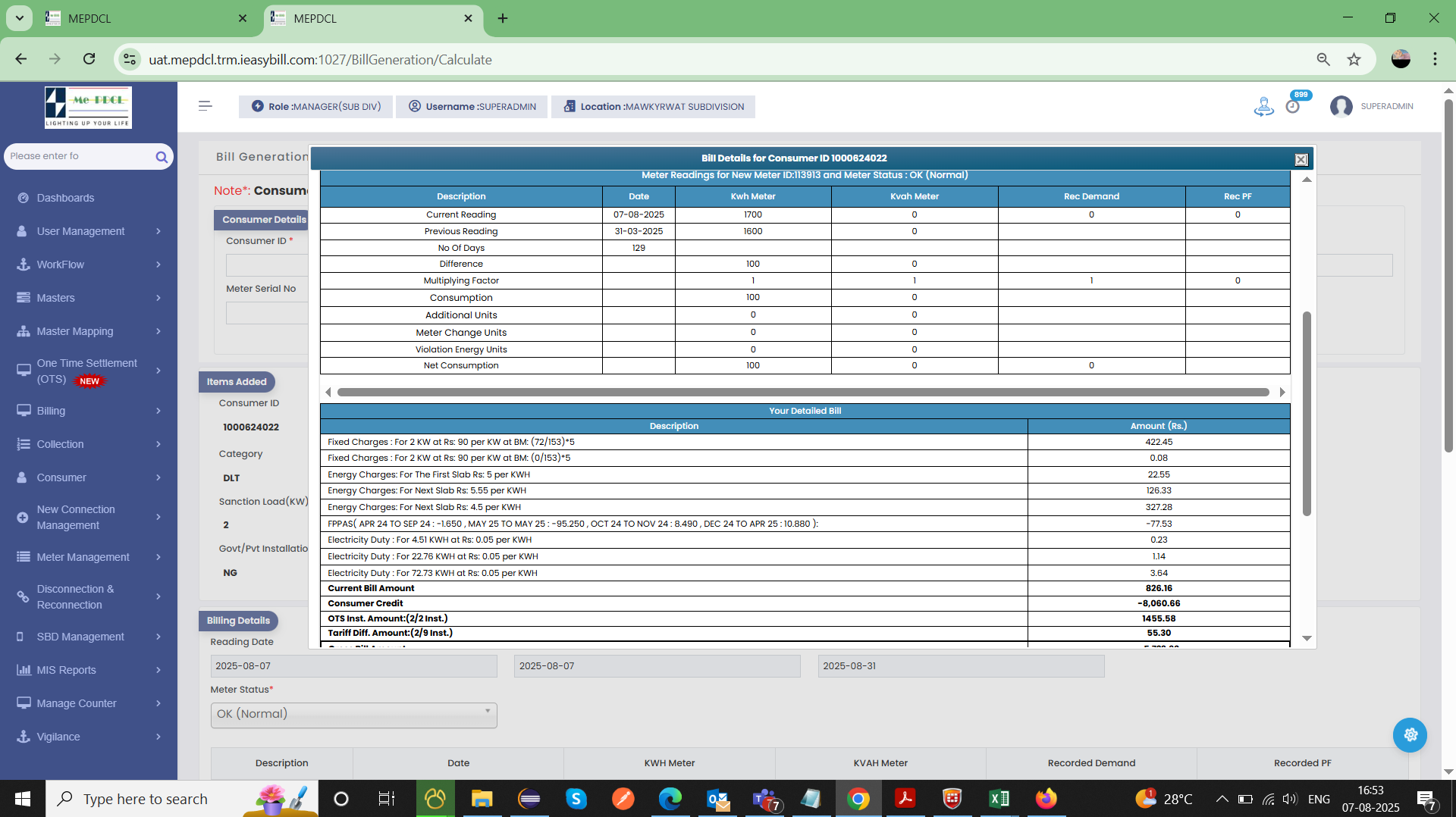Screen dimensions: 1456x817
Task: Click the search magnifier in sidebar
Action: tap(161, 157)
